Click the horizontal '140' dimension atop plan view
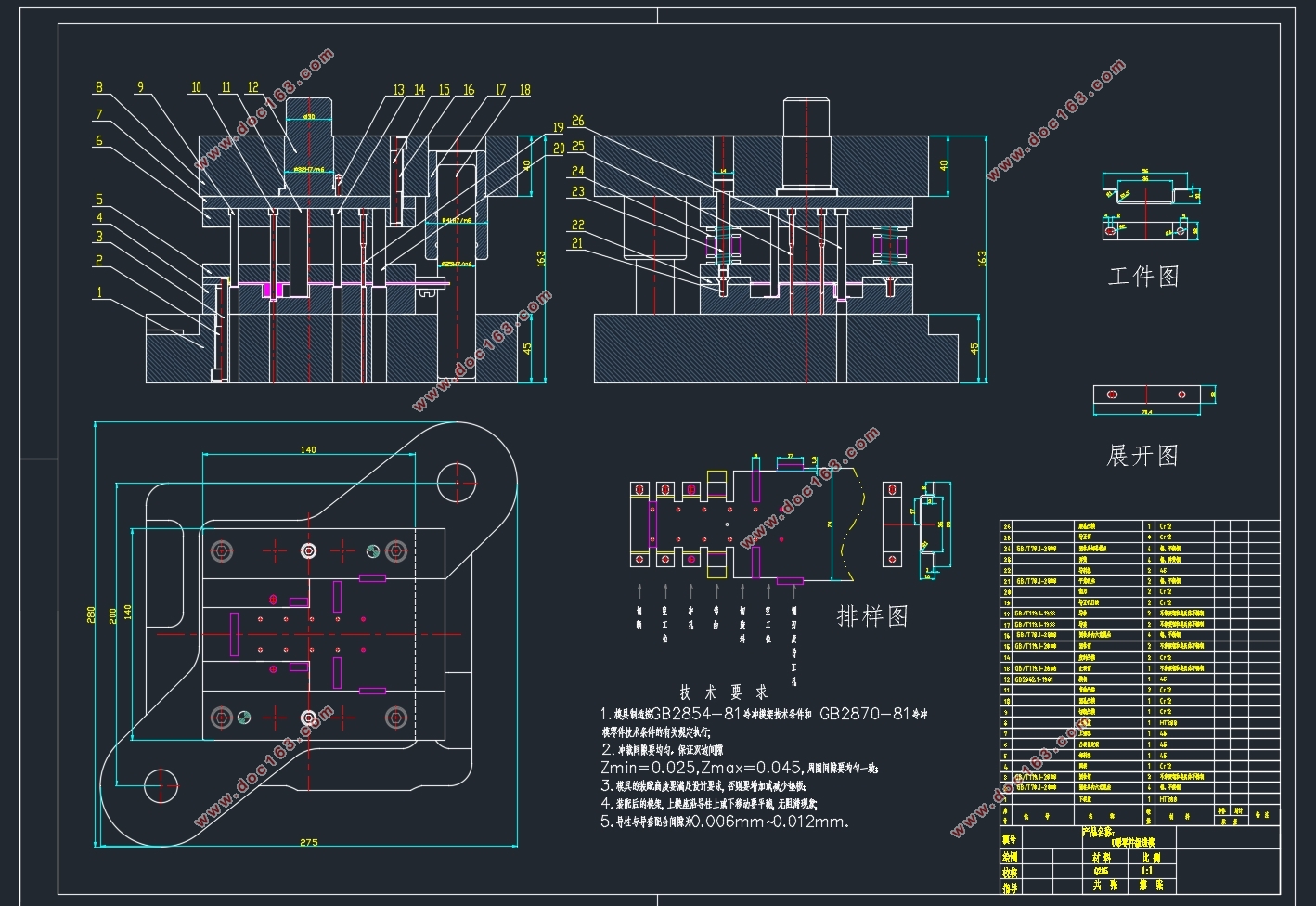1316x906 pixels. click(x=309, y=450)
